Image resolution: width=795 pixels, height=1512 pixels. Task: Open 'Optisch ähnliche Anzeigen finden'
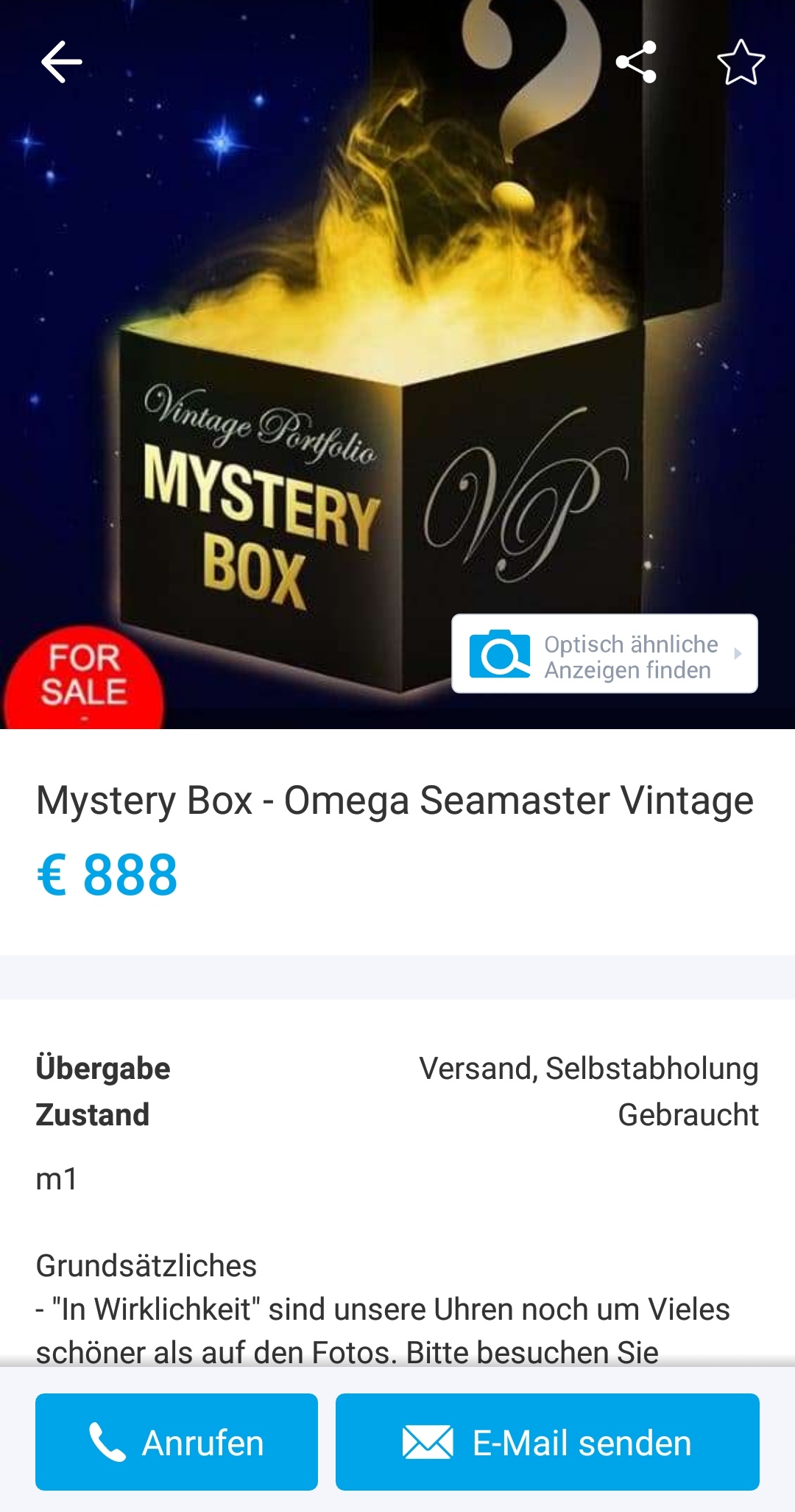[x=604, y=653]
